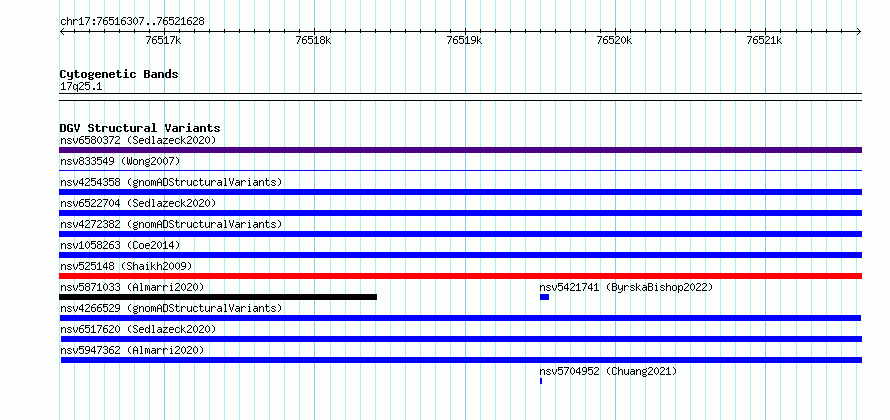Click the 76517k ruler tick label
Viewport: 890px width, 420px height.
(x=163, y=40)
